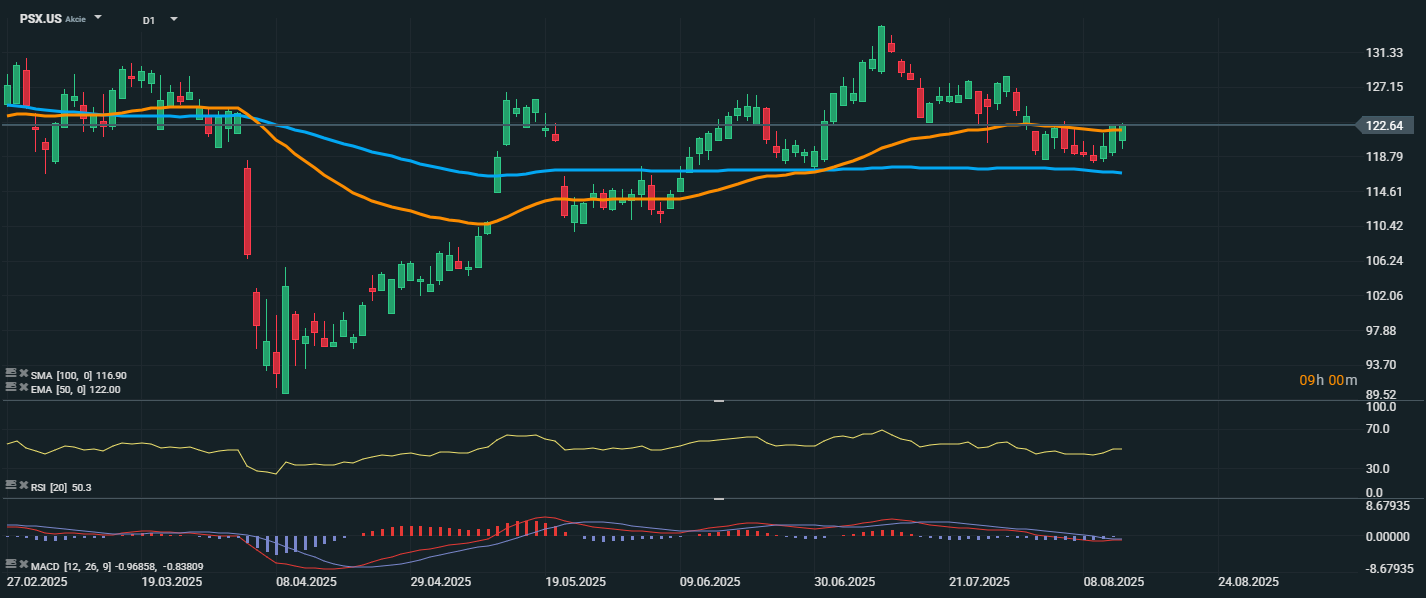Open settings icon for EMA indicator
Screen dimensions: 1426x598
tap(11, 387)
